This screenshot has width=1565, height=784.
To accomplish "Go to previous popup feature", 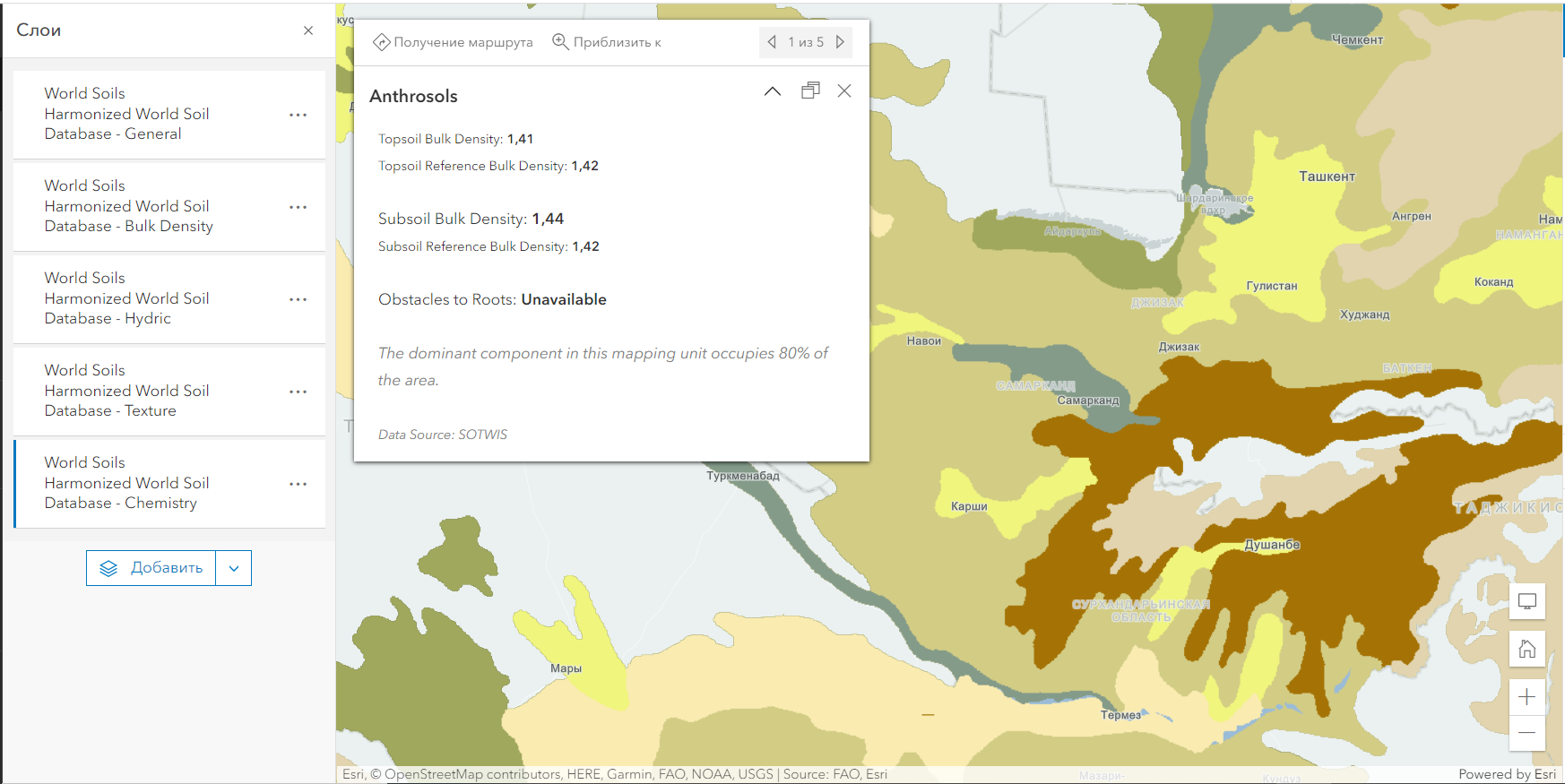I will coord(772,42).
